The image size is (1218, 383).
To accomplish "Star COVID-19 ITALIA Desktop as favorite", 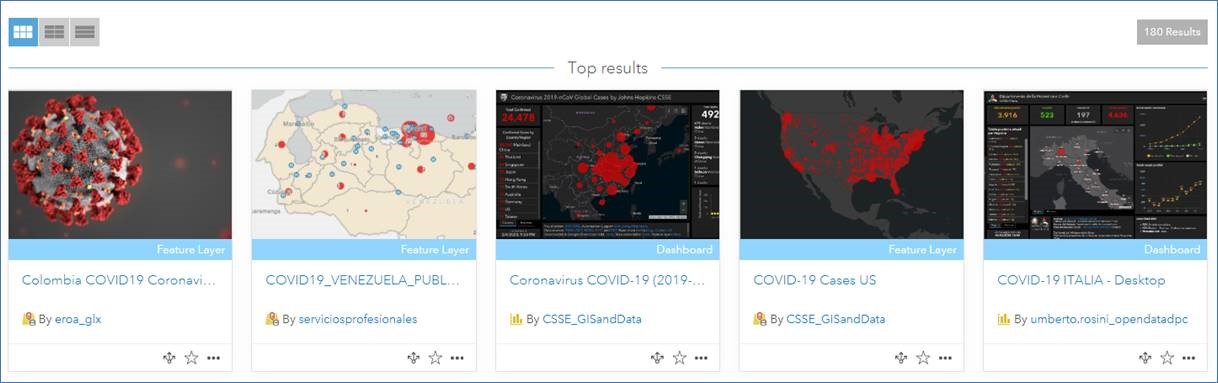I will 1167,358.
